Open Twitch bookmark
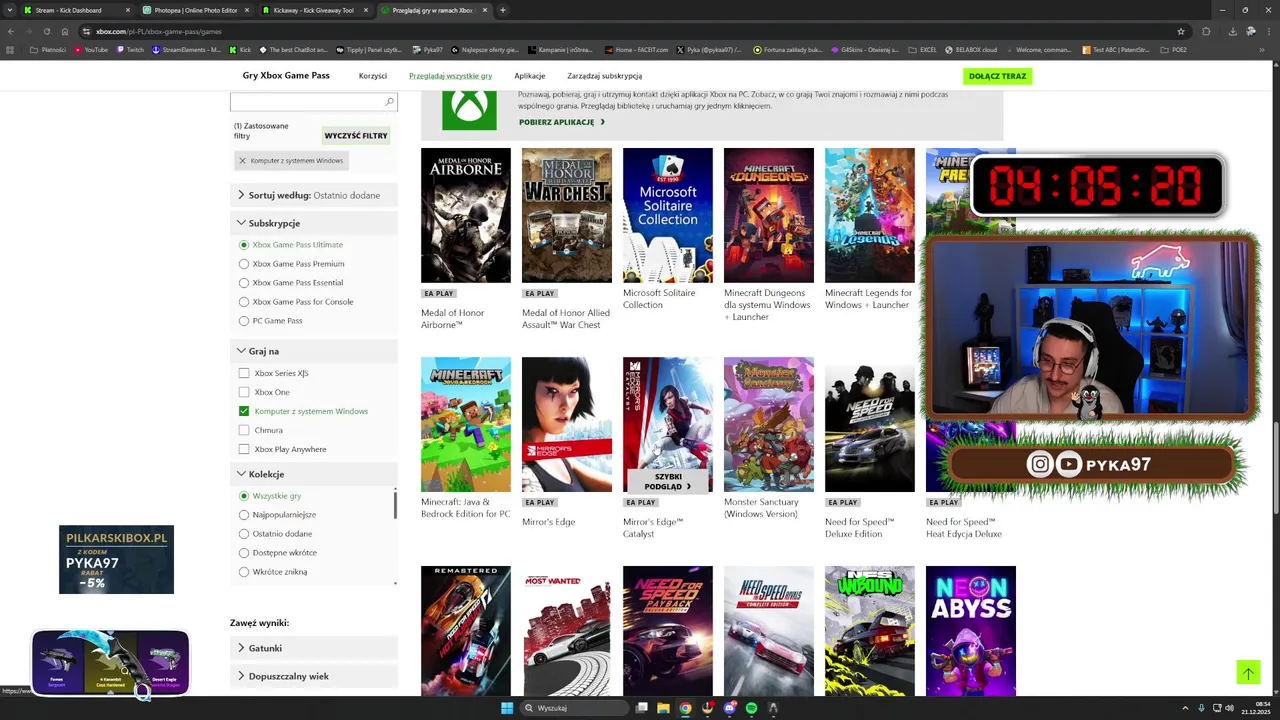The image size is (1280, 720). [130, 49]
